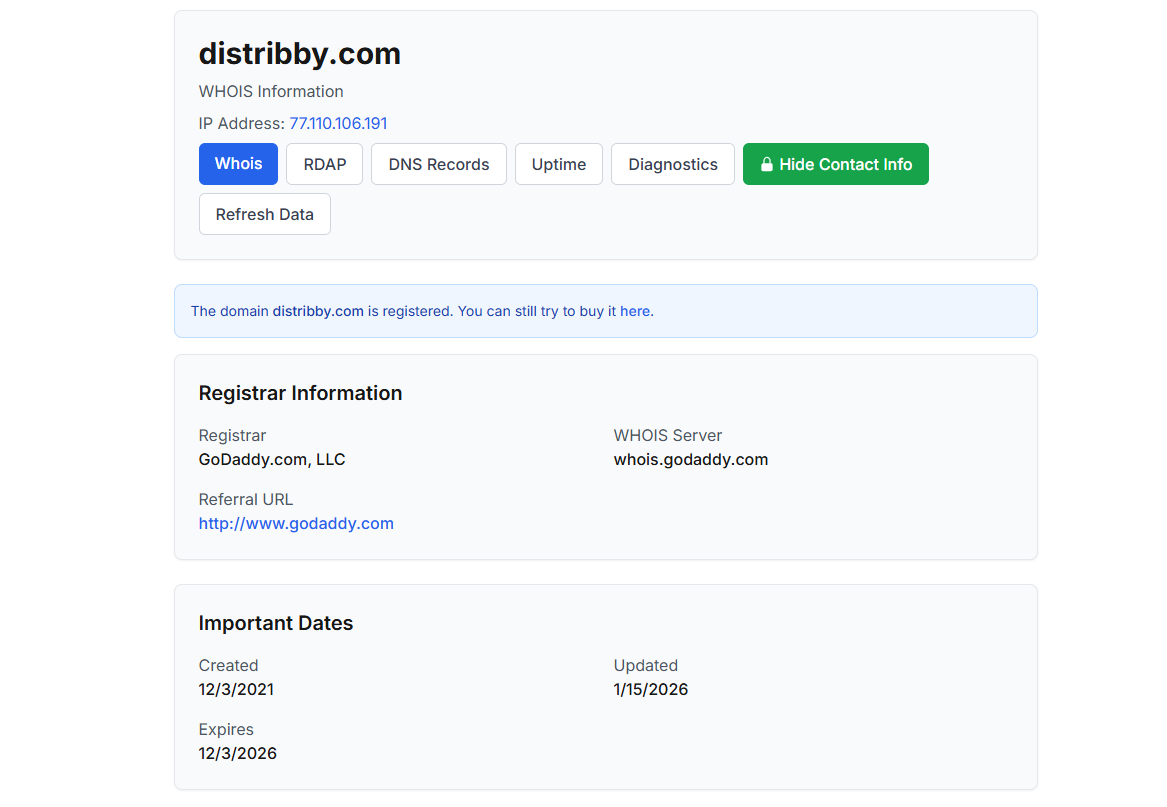Click the Registrar Information heading

pos(300,393)
